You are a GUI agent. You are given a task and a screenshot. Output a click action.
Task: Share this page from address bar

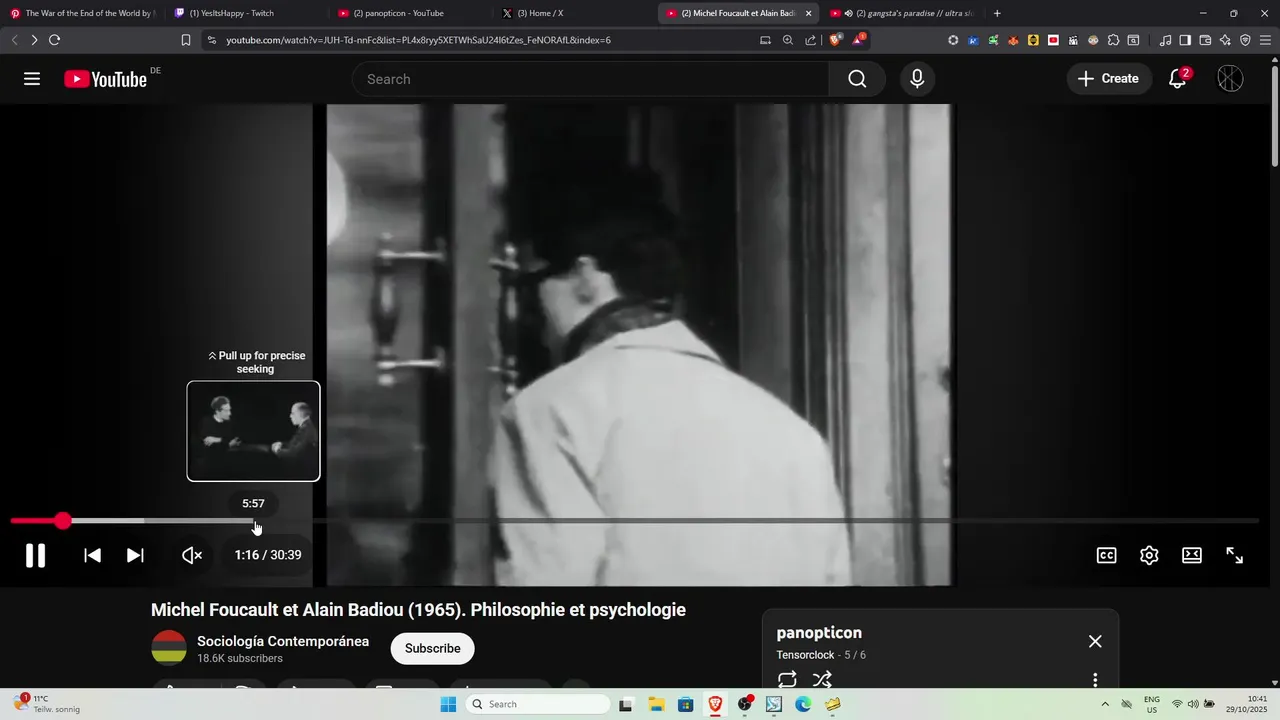tap(811, 40)
